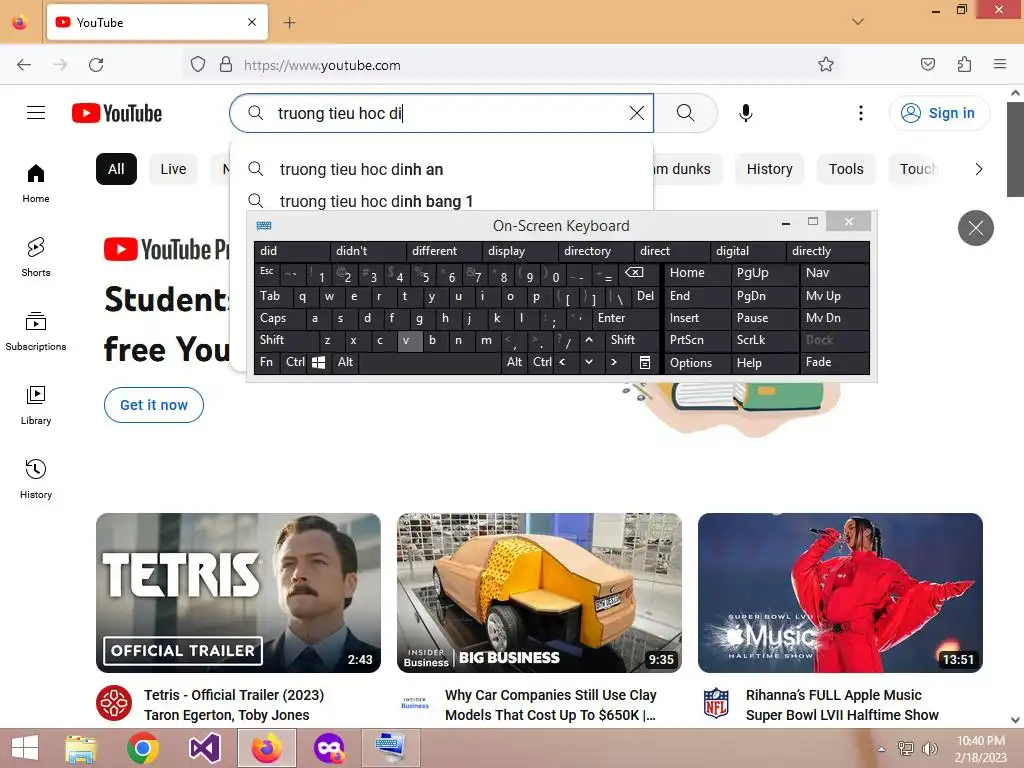
Task: Open Visual Studio from the taskbar
Action: 204,748
